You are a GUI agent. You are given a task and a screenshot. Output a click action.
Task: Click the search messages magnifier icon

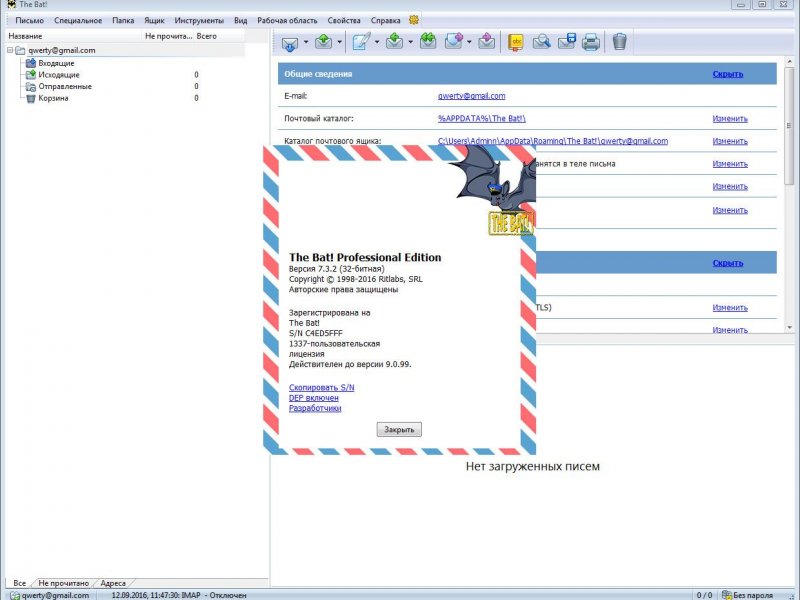pyautogui.click(x=541, y=42)
